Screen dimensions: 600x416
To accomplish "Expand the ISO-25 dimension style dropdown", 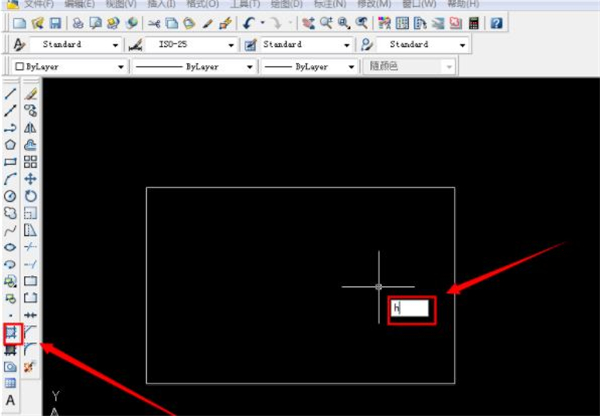I will tap(231, 45).
